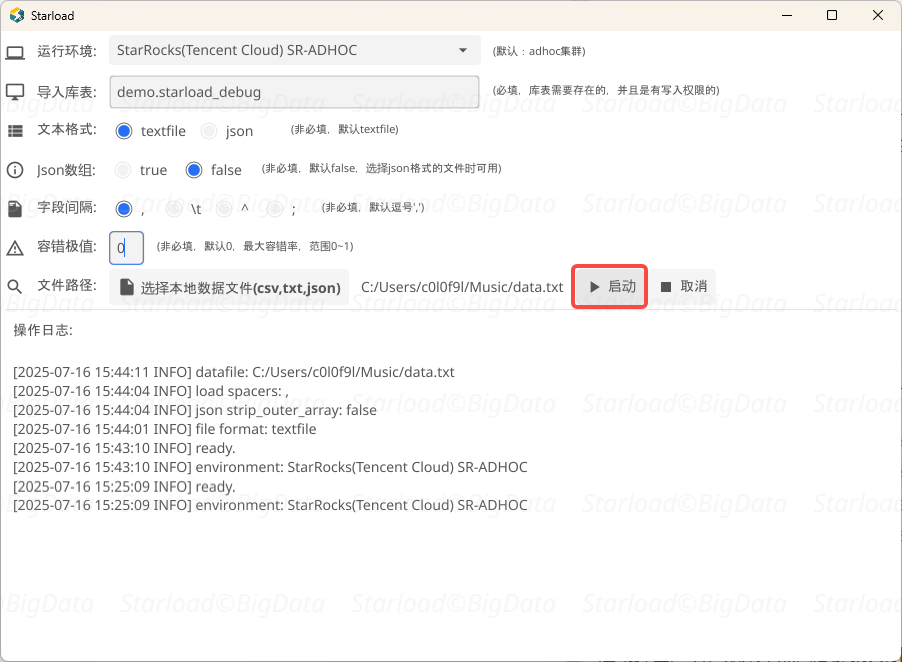Click the hint about 最大容错率 范围0~1

pos(255,246)
